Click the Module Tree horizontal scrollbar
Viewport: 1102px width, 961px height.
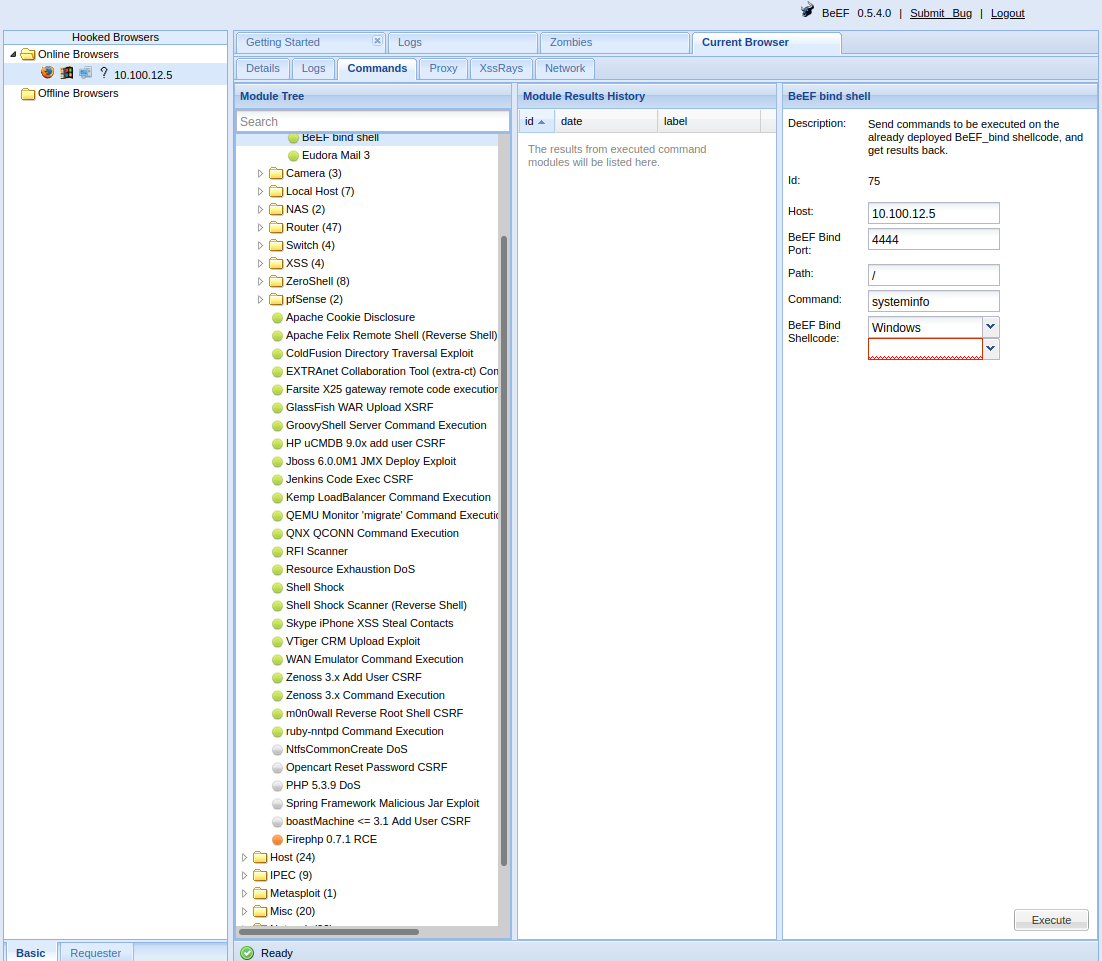pyautogui.click(x=329, y=932)
